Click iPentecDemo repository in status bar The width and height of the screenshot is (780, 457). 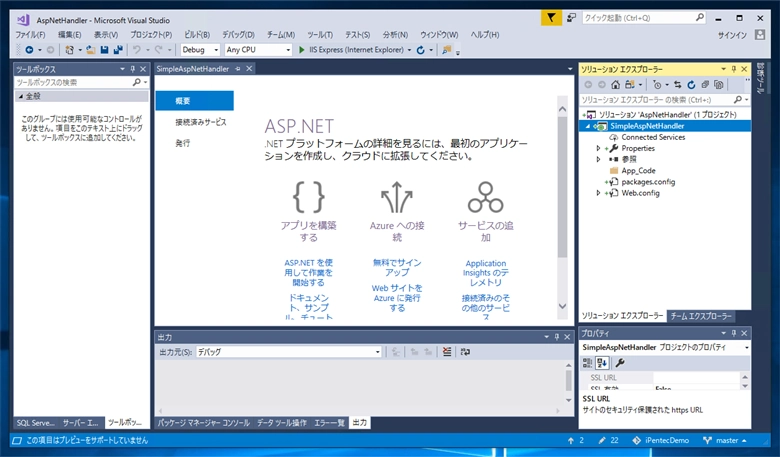661,440
